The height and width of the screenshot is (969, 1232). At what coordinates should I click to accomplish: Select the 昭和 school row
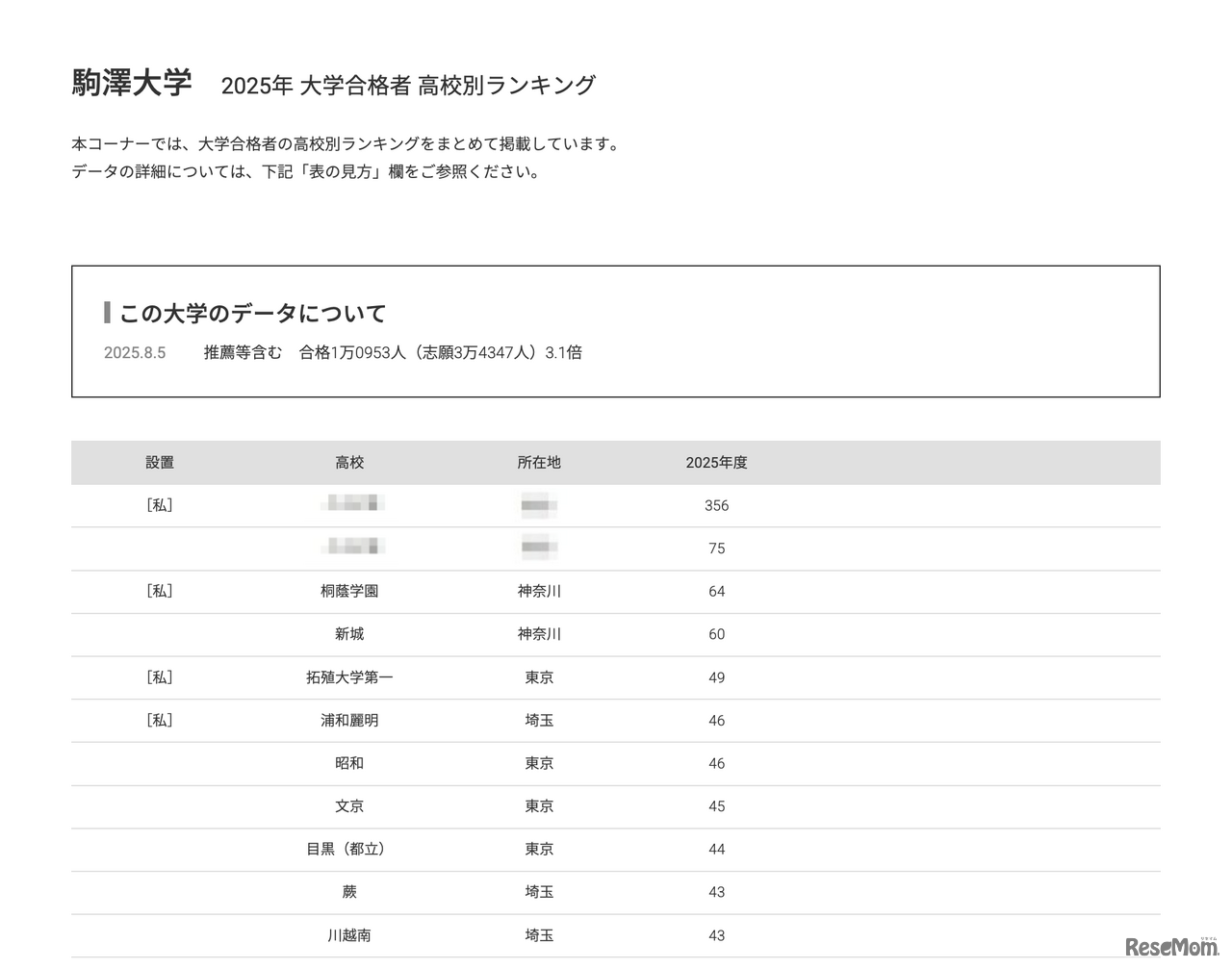click(348, 763)
